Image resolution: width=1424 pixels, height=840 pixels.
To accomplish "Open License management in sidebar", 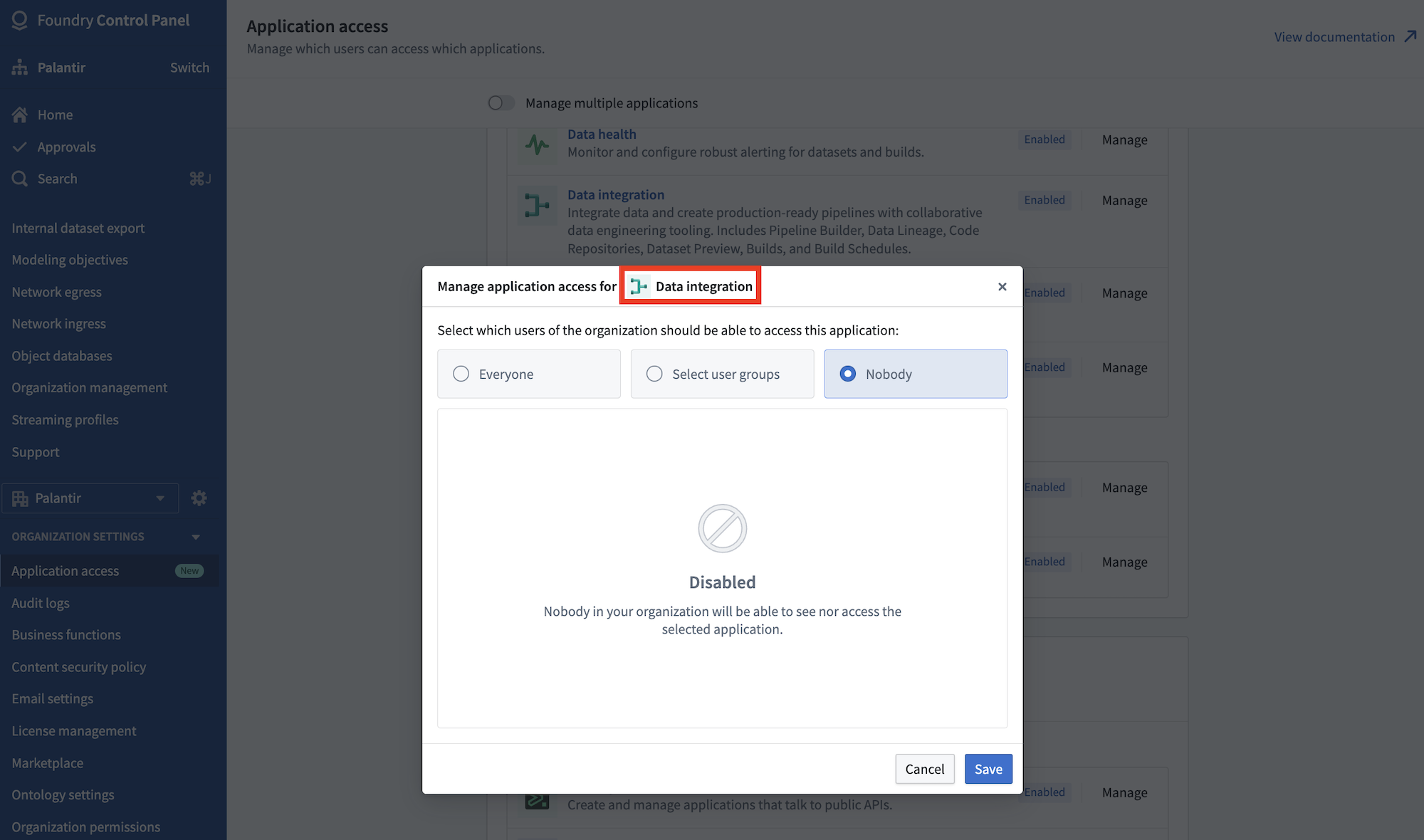I will tap(74, 731).
